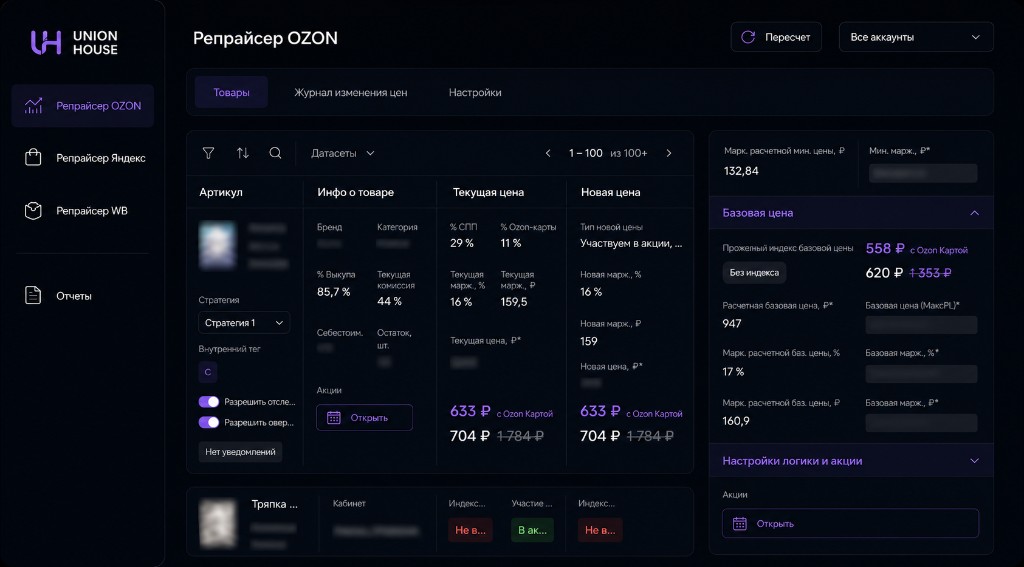The height and width of the screenshot is (567, 1024).
Task: Click % Ozon-карты value 11 %
Action: point(511,243)
